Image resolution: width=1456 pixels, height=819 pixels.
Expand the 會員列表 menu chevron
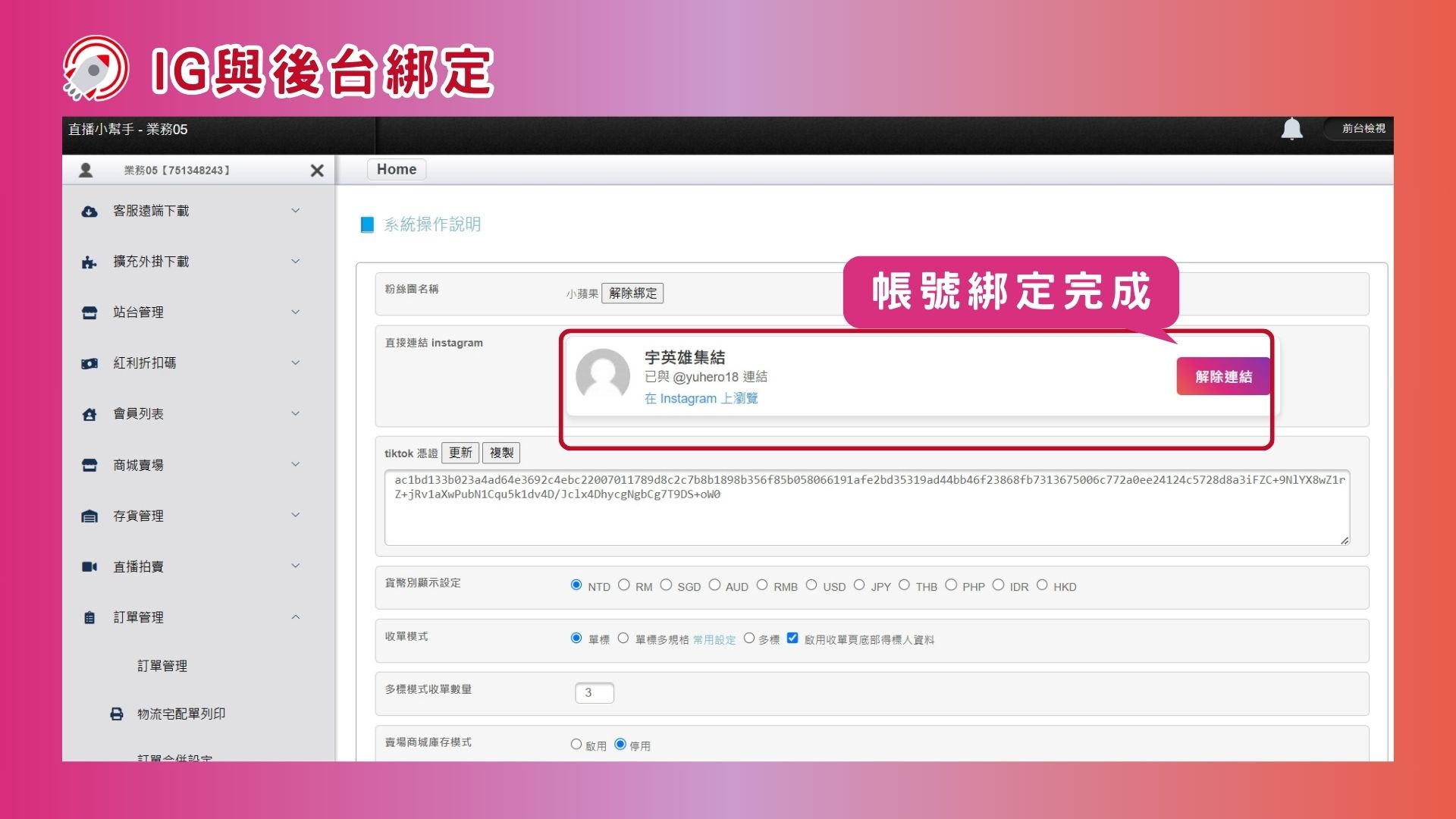point(296,413)
